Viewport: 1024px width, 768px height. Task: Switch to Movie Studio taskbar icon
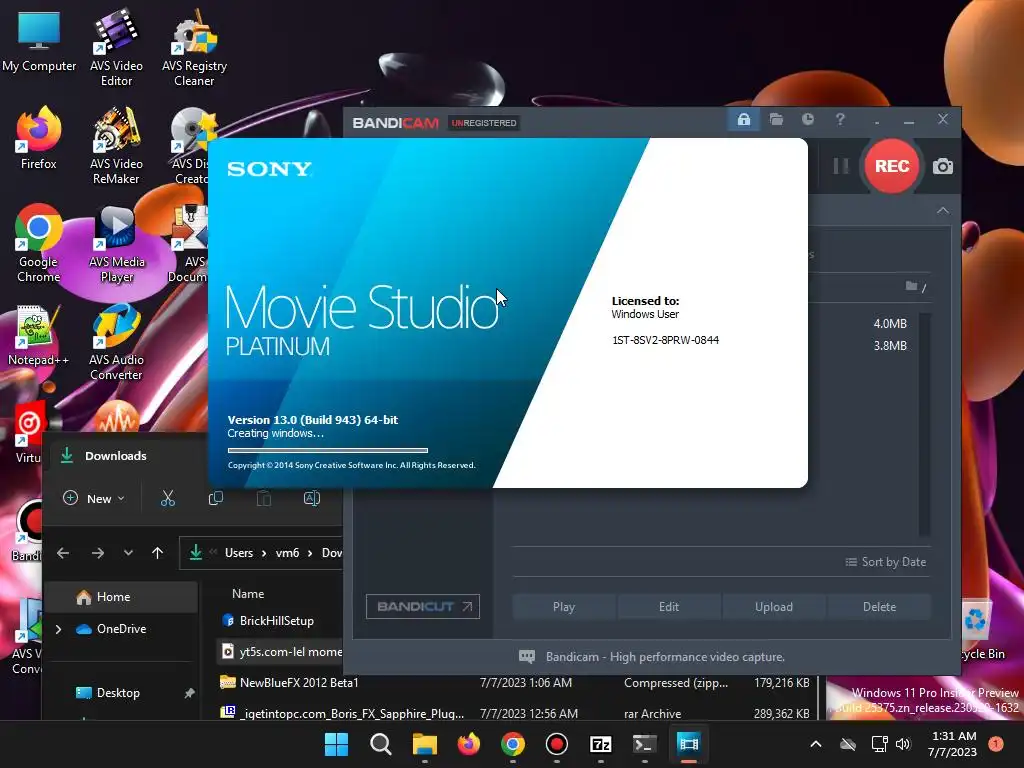(x=688, y=744)
